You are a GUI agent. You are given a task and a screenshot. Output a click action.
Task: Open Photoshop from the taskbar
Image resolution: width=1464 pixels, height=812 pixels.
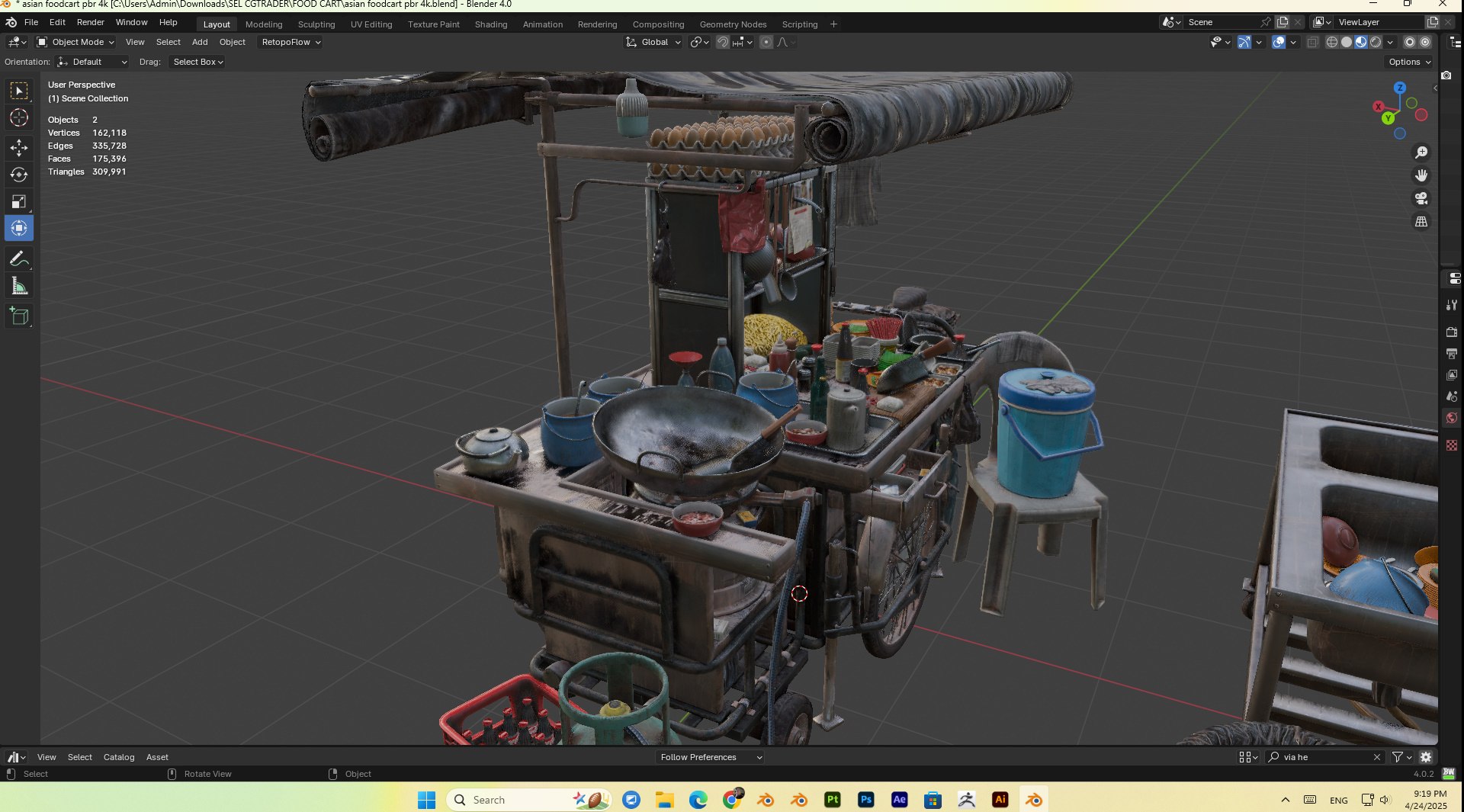tap(865, 800)
